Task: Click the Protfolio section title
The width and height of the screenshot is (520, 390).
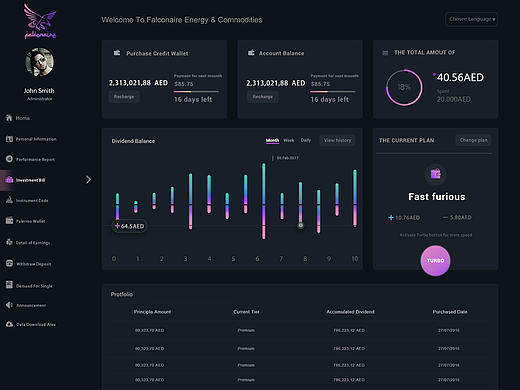Action: [122, 294]
